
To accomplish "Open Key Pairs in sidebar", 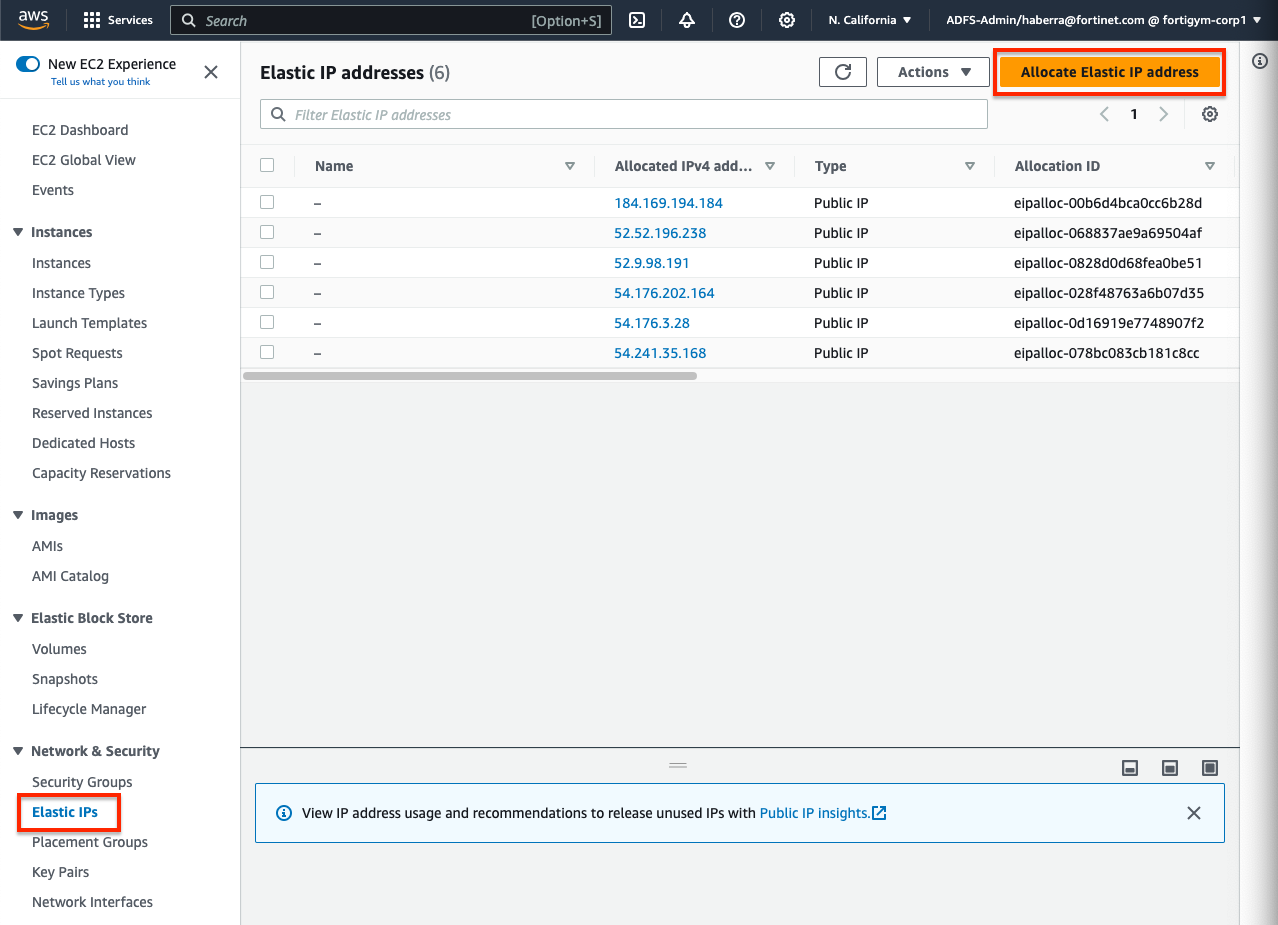I will click(60, 872).
